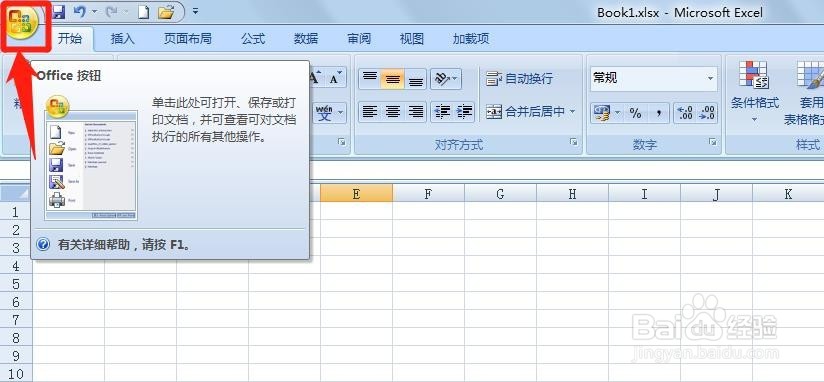Toggle middle vertical alignment
Screen dimensions: 824x382
click(x=393, y=79)
